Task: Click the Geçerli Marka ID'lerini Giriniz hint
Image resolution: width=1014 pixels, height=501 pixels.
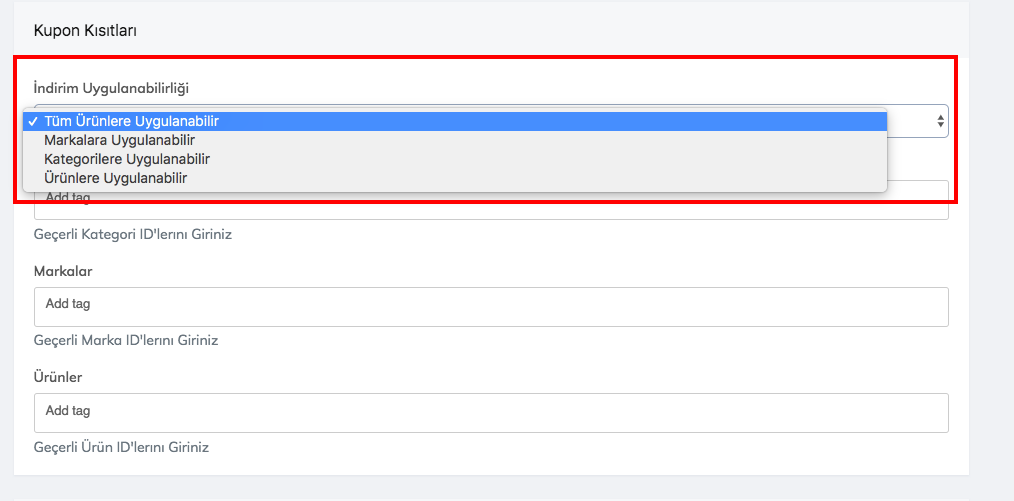Action: pos(126,340)
